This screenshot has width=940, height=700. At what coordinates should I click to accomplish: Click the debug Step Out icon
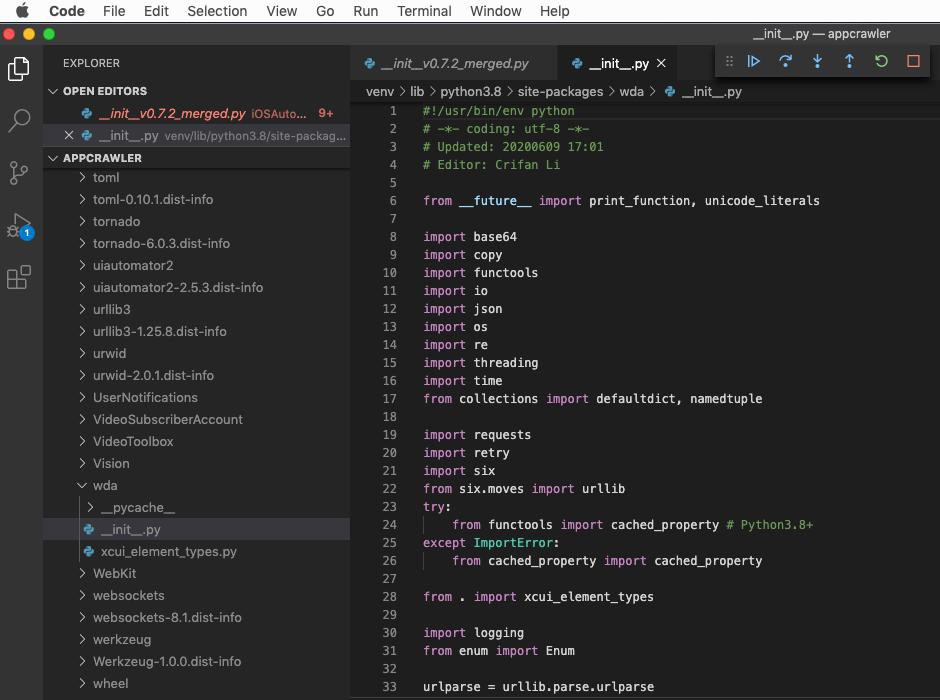[x=849, y=61]
